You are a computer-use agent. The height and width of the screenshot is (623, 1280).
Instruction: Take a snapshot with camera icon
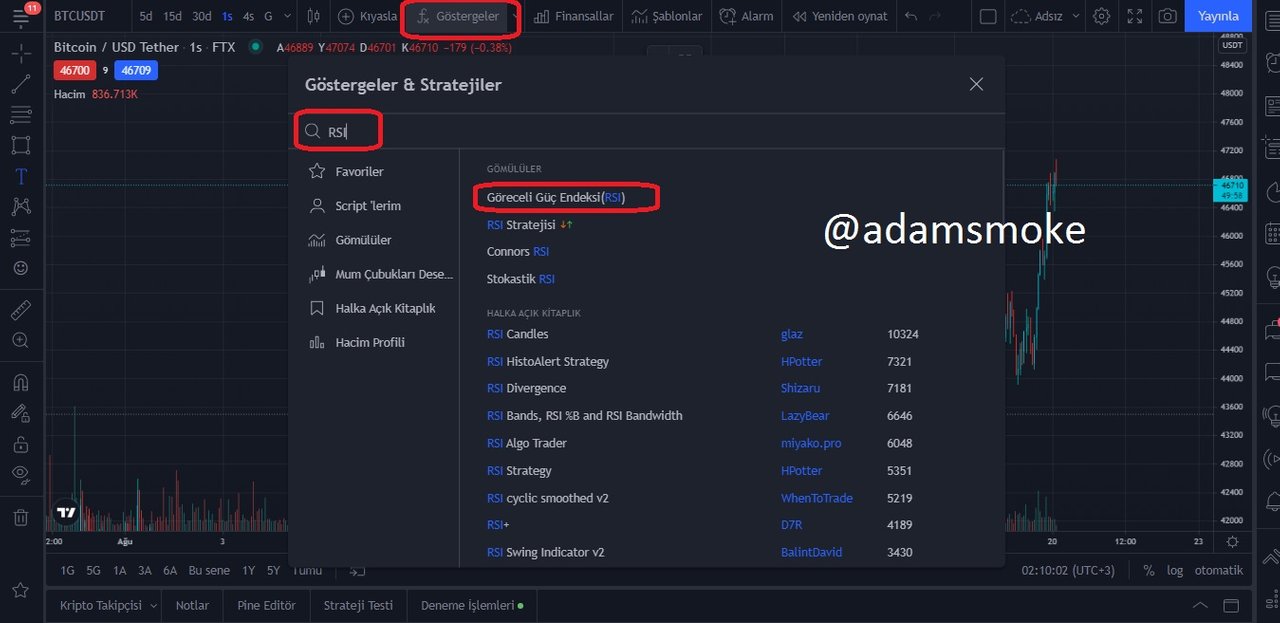pyautogui.click(x=1167, y=16)
